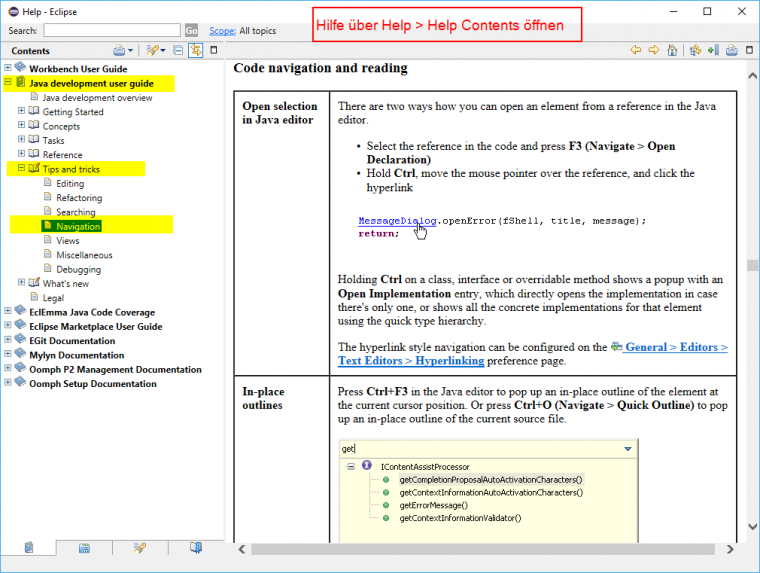Viewport: 760px width, 573px height.
Task: Select the Editing topic
Action: (70, 183)
